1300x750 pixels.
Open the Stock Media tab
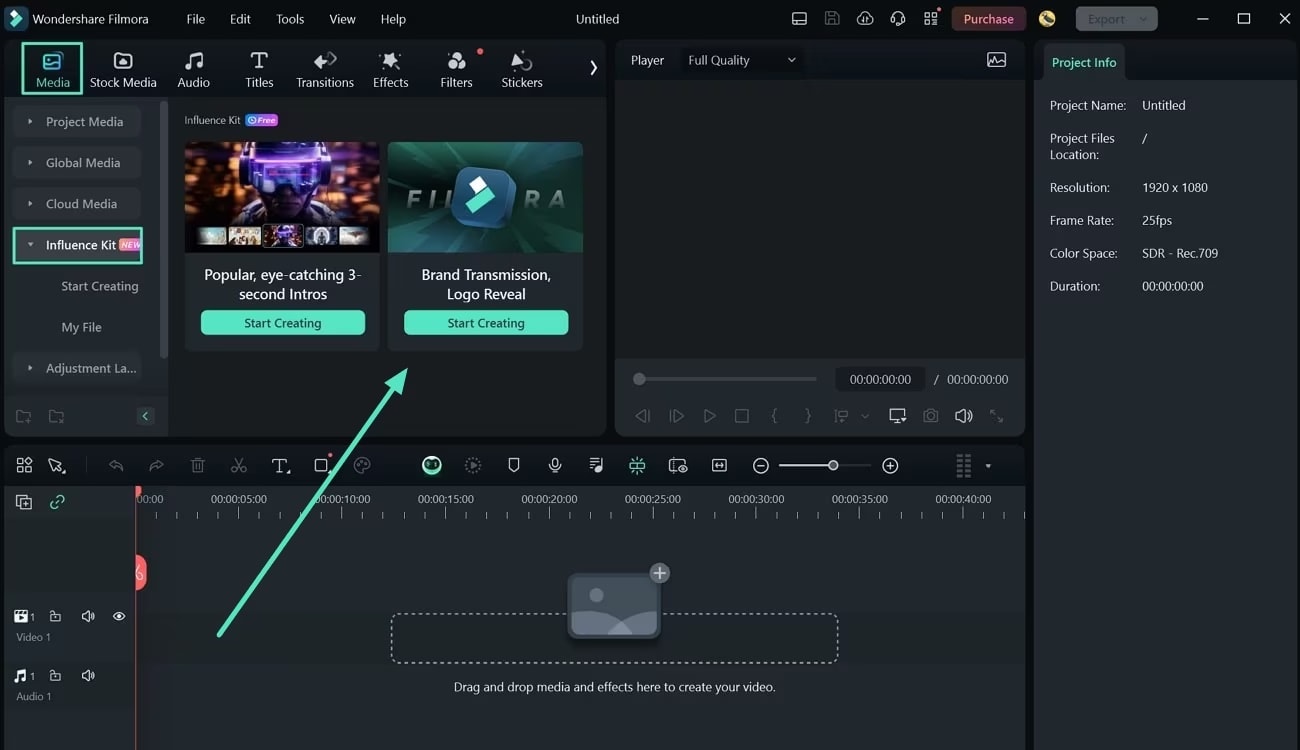click(x=123, y=69)
